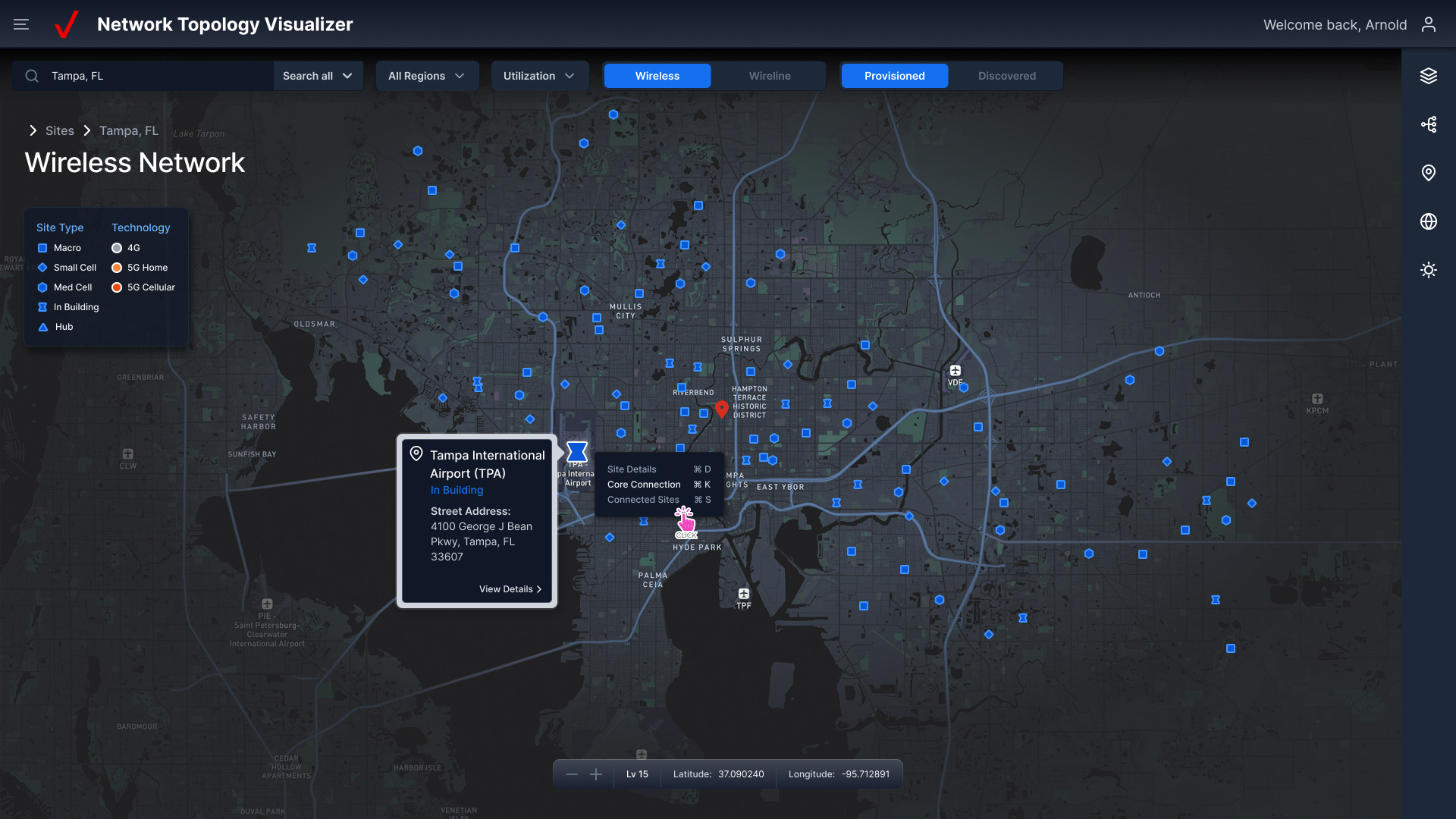Click the Wireless Network heading

(x=135, y=162)
